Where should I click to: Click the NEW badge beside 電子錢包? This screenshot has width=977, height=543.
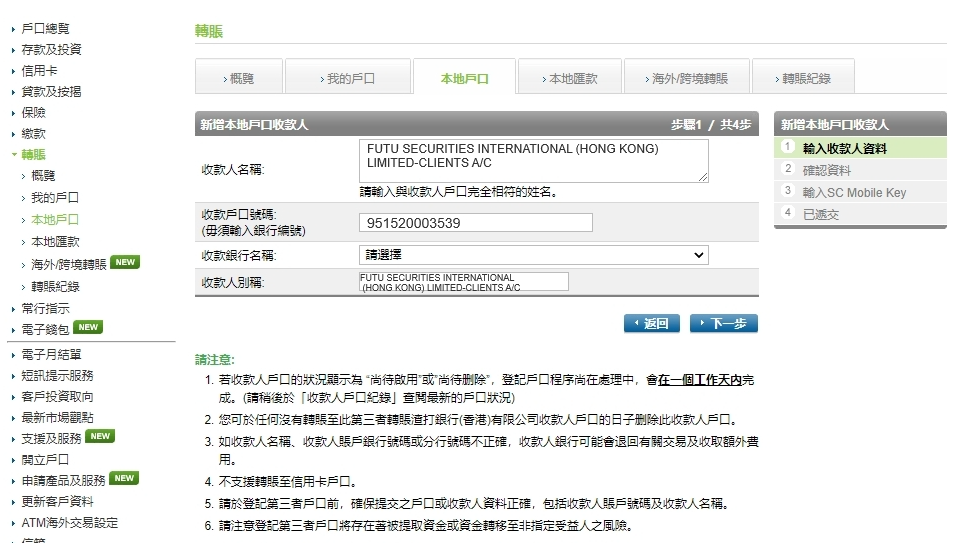(x=88, y=327)
